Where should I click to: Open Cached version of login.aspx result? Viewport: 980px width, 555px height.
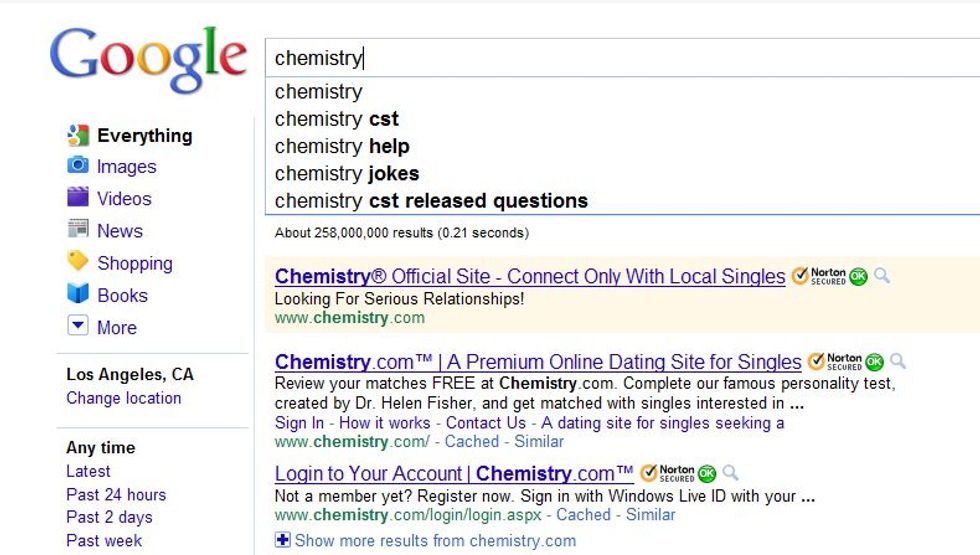coord(583,515)
